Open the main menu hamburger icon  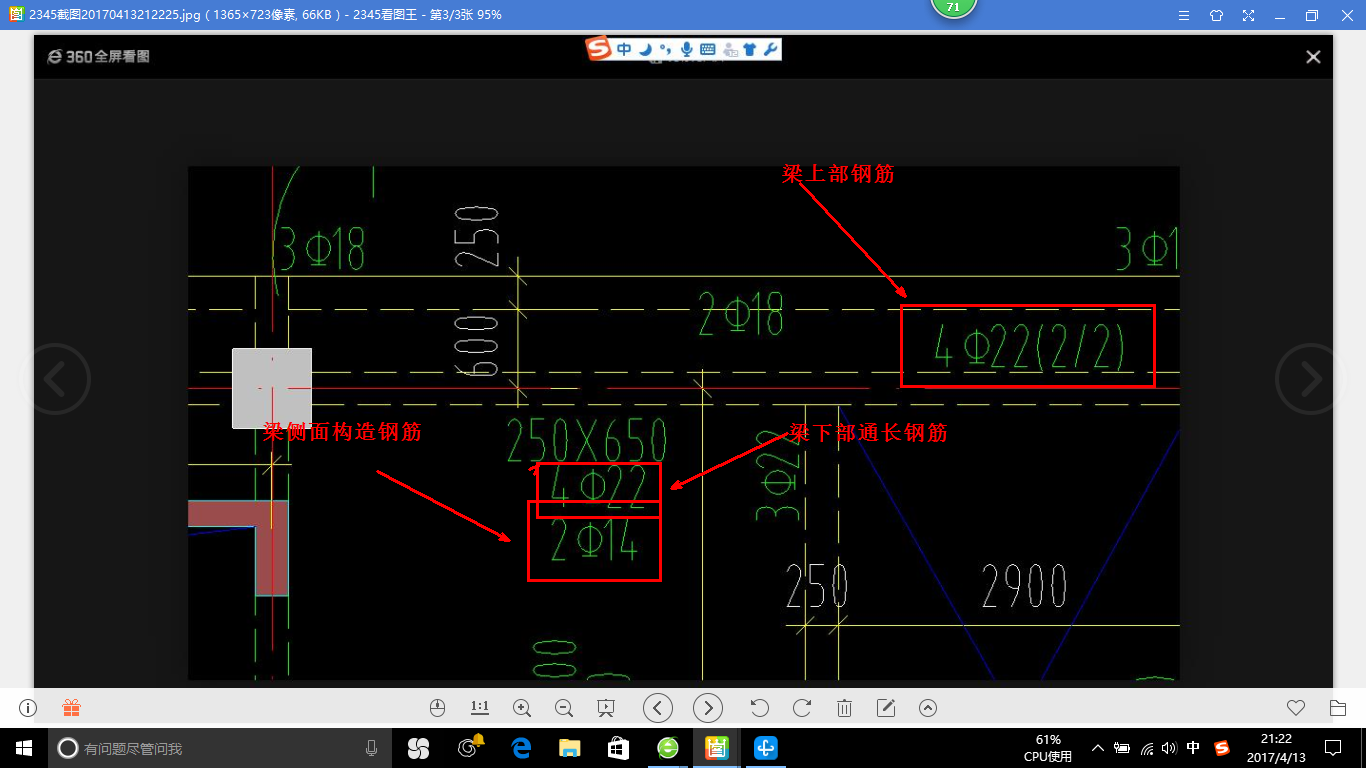pyautogui.click(x=1184, y=15)
